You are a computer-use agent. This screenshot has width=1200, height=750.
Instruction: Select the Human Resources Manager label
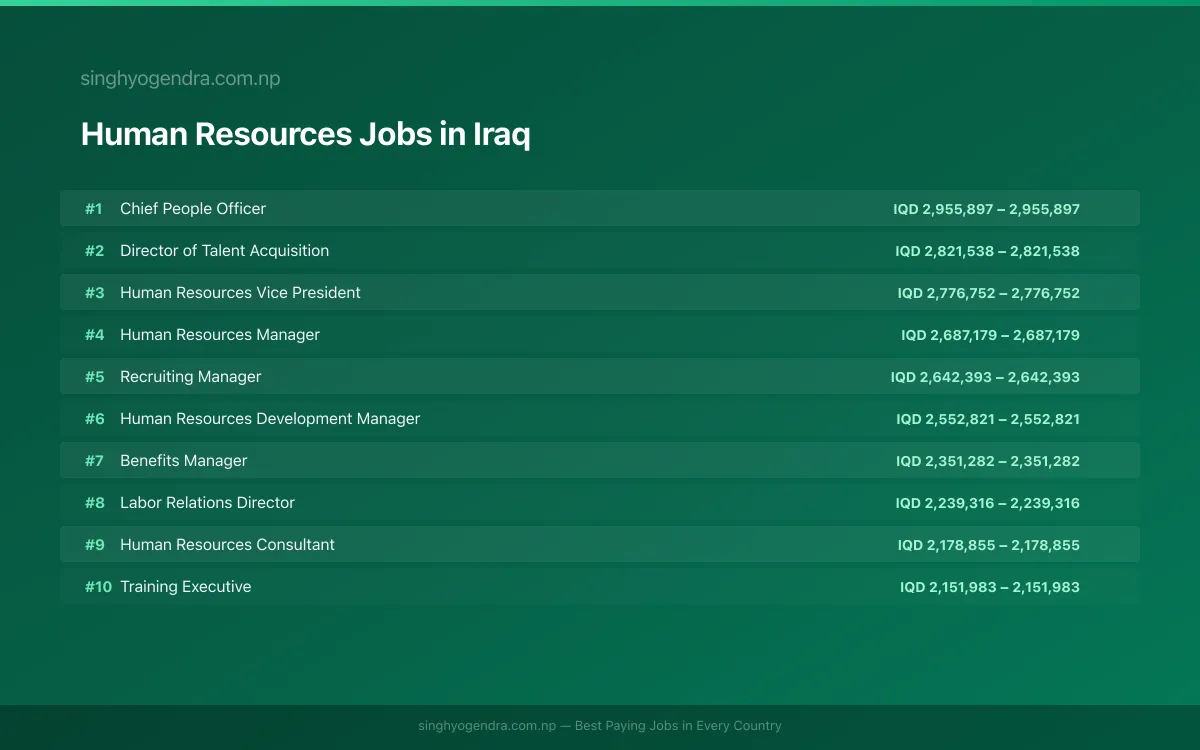pos(220,335)
